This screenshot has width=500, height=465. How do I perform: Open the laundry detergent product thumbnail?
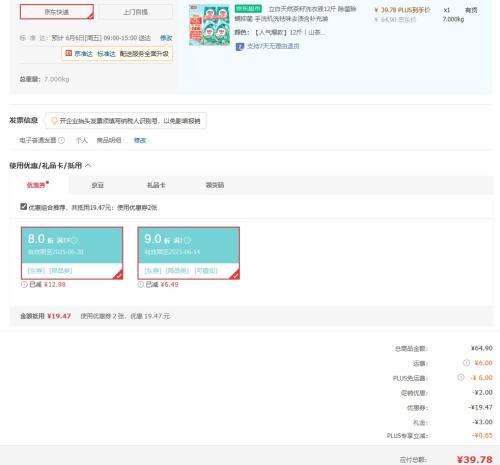click(x=209, y=25)
